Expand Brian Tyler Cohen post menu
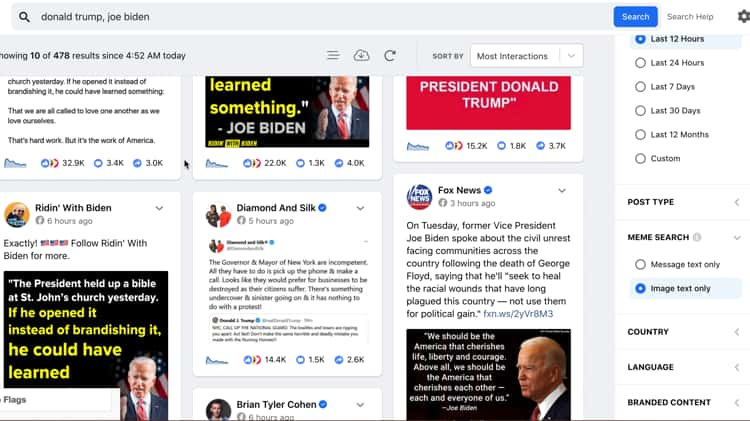750x421 pixels. pyautogui.click(x=360, y=405)
